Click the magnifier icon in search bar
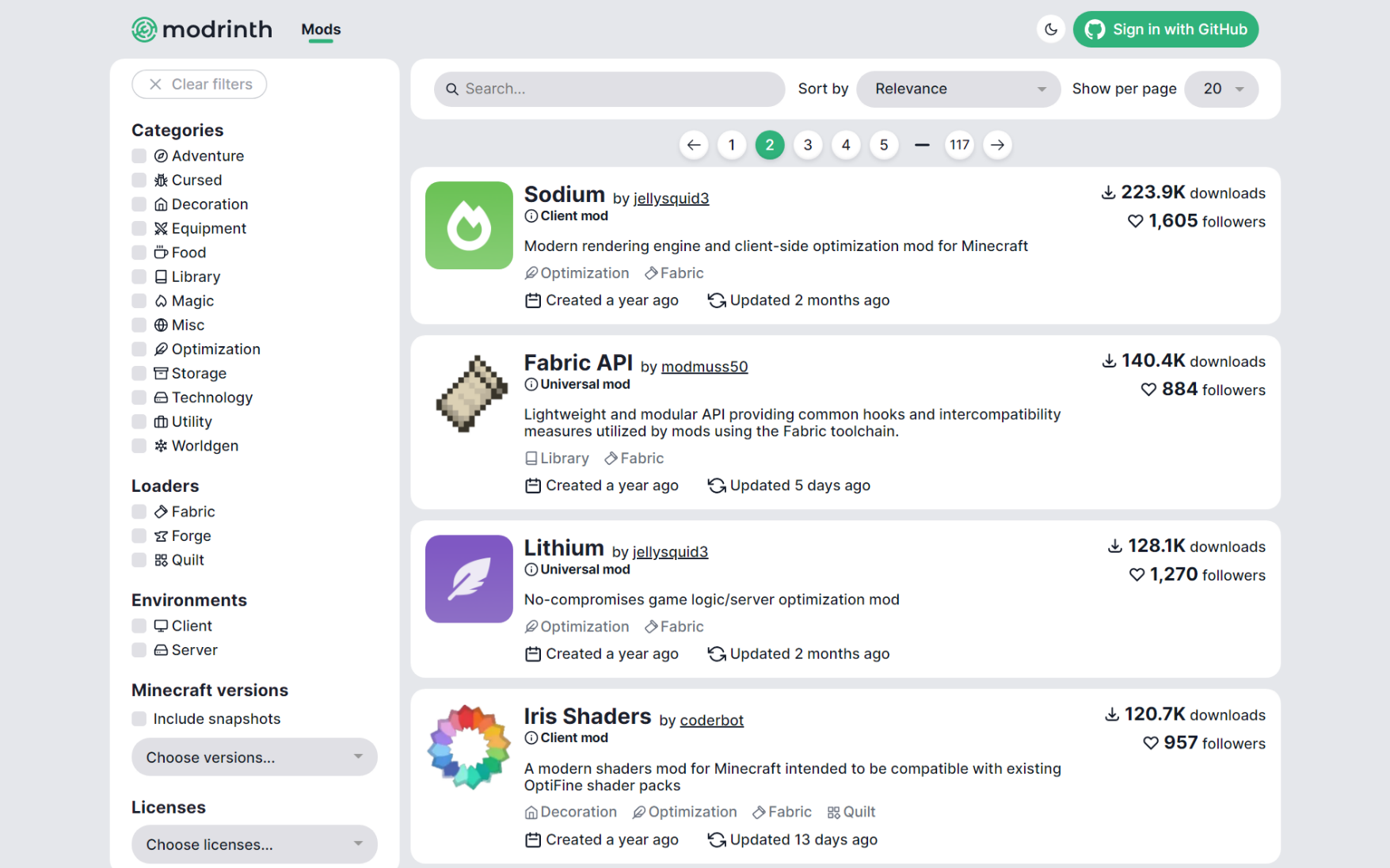The height and width of the screenshot is (868, 1390). click(x=452, y=89)
